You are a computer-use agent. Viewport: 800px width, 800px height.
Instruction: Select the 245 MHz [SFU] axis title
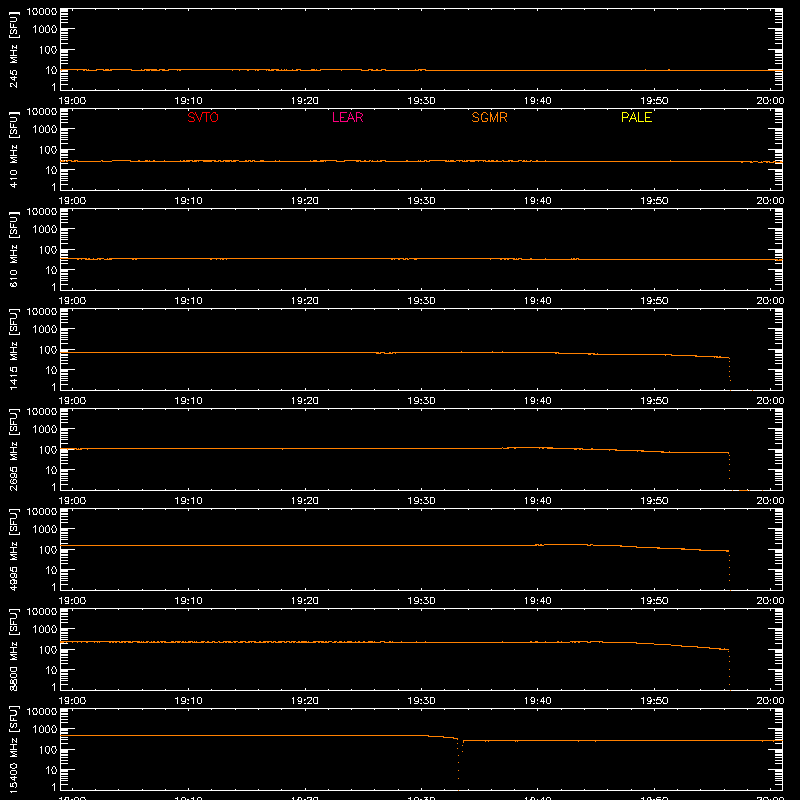coord(14,49)
